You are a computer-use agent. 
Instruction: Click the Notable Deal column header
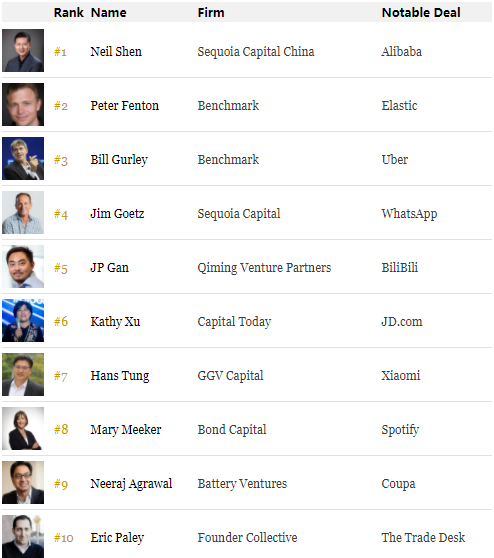point(421,12)
